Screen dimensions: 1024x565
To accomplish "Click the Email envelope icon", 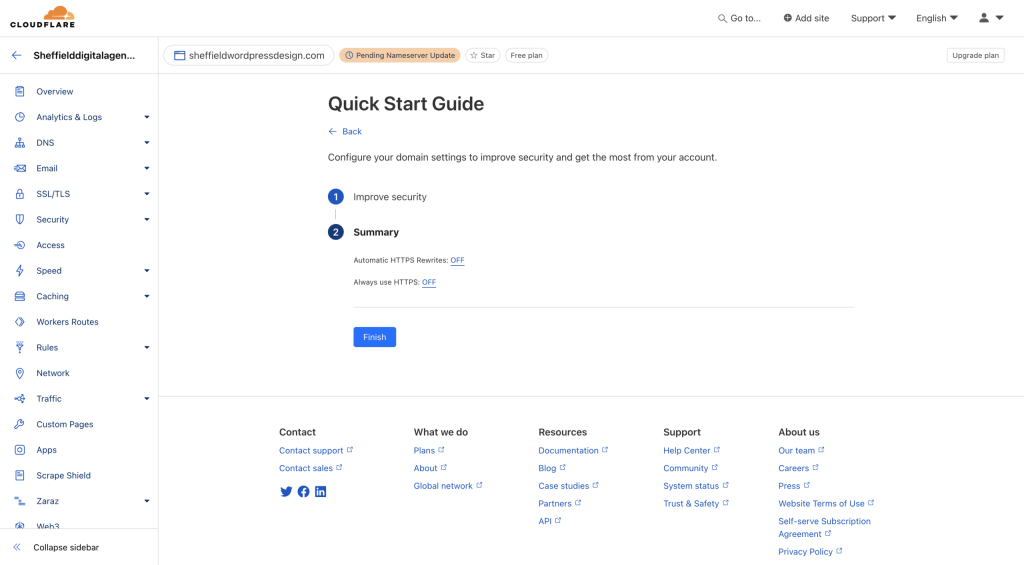I will (20, 168).
